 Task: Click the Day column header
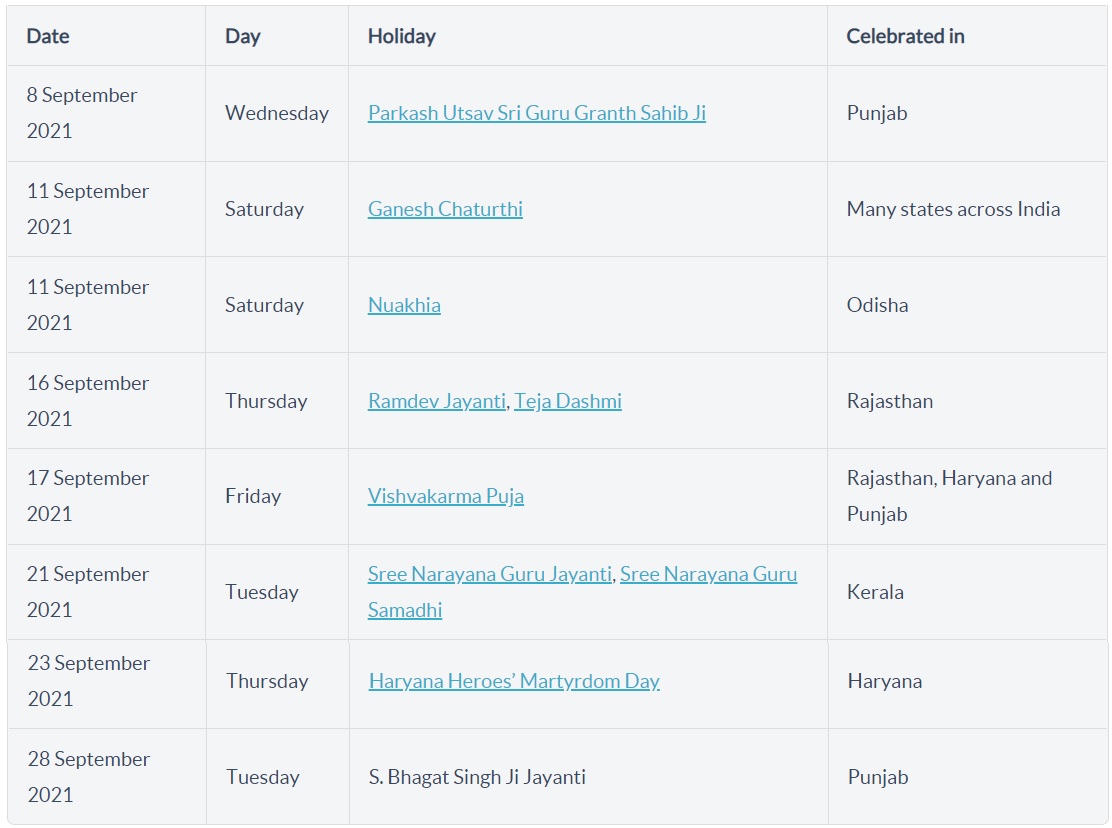(x=242, y=36)
